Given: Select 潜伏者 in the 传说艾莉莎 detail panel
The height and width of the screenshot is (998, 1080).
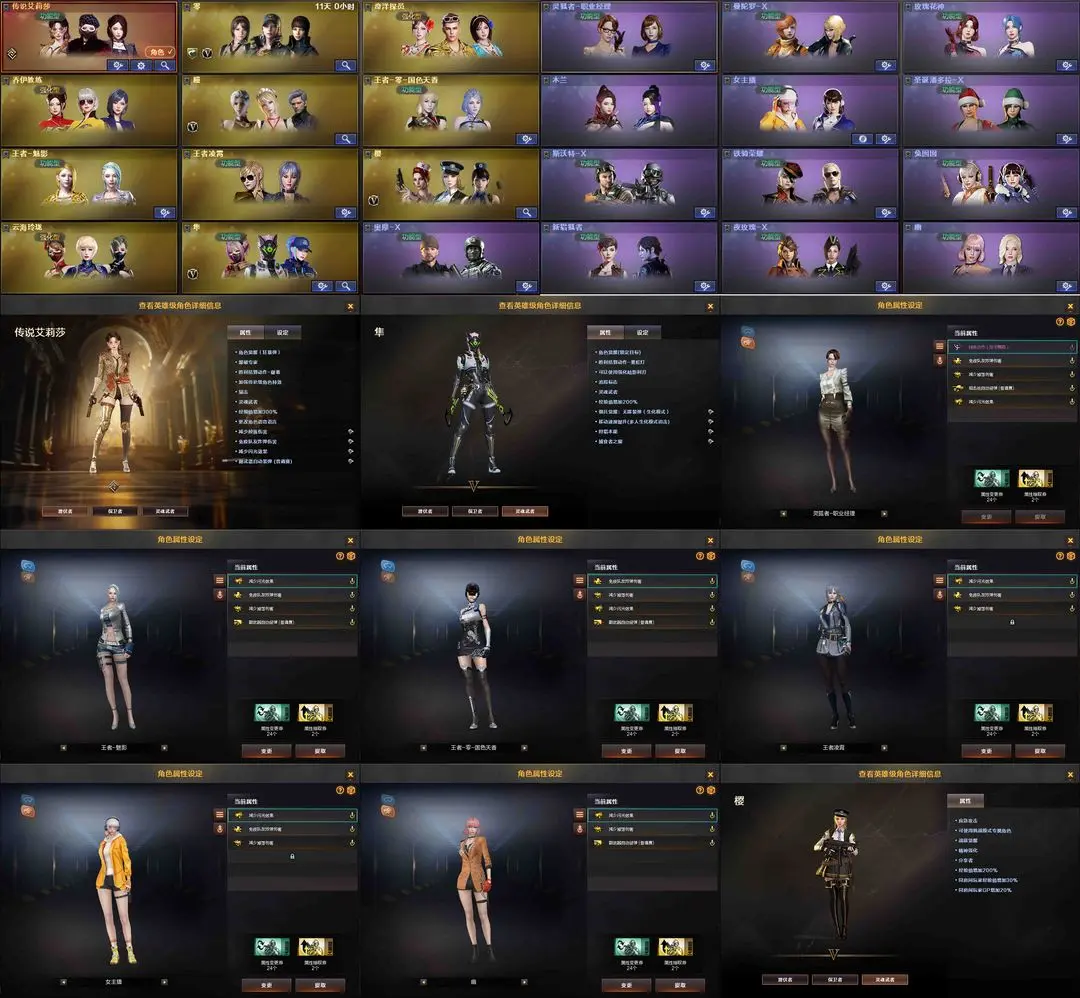Looking at the screenshot, I should pos(65,511).
